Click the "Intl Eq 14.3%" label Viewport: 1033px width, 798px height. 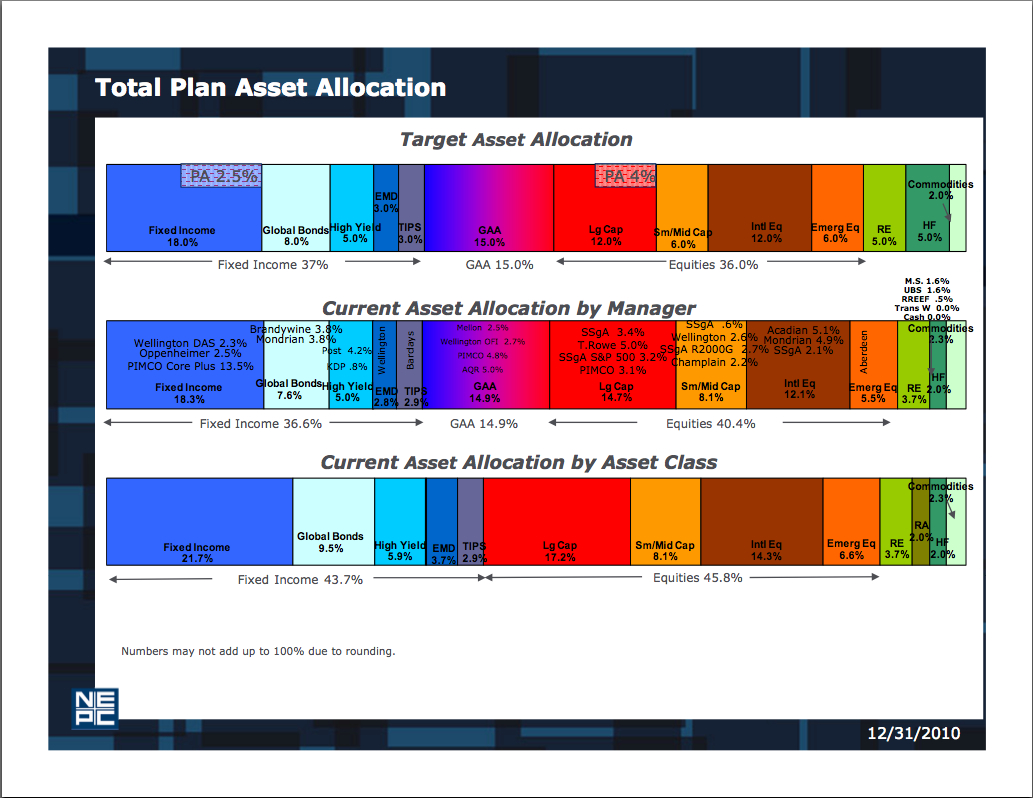(766, 550)
